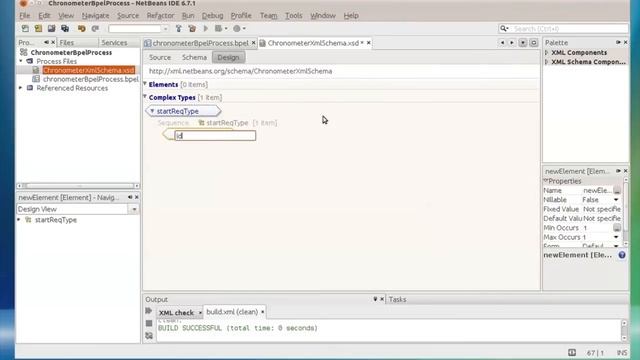Expand startReqType in the Navigator
The height and width of the screenshot is (360, 640).
(x=19, y=220)
